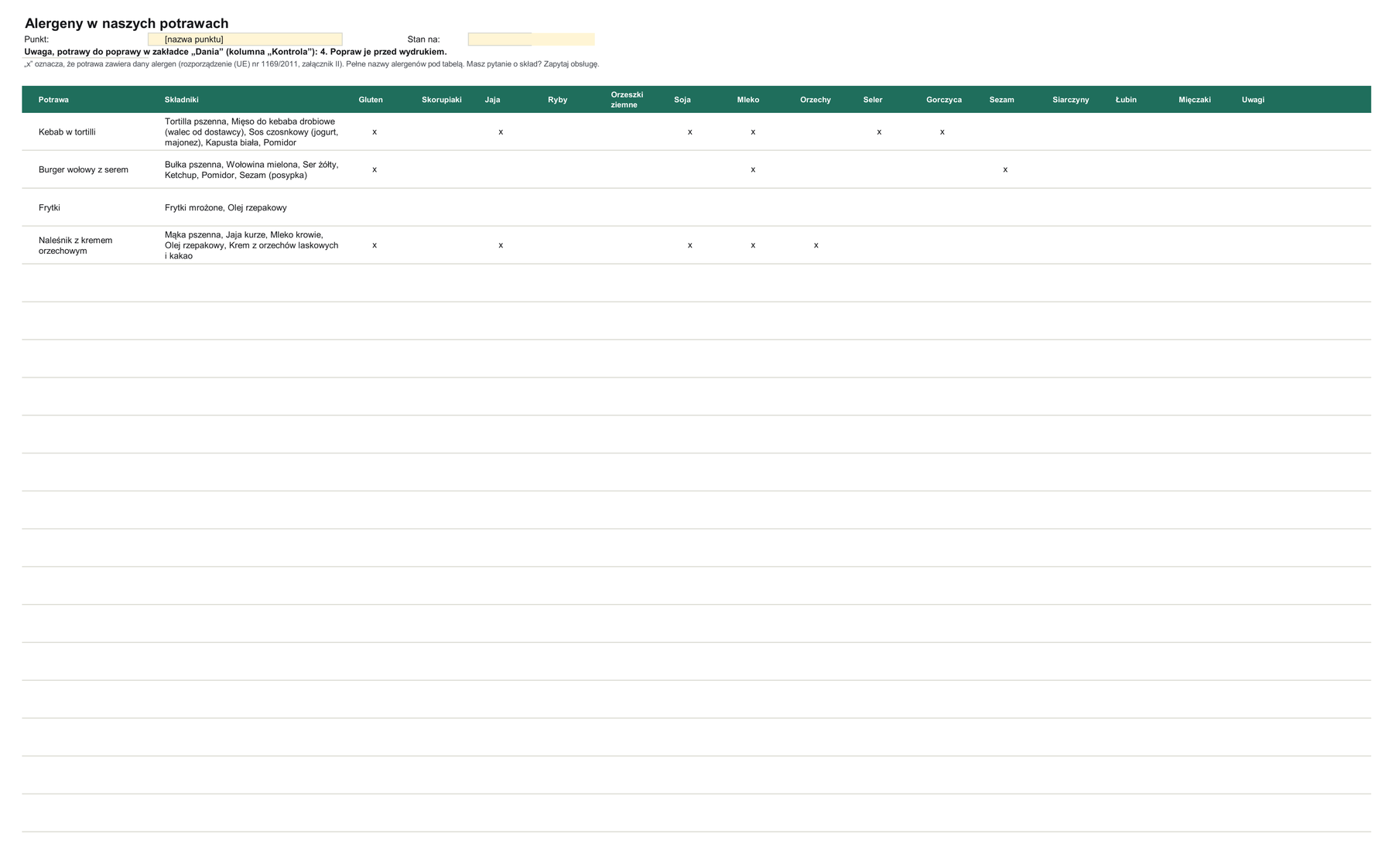This screenshot has width=1399, height=868.
Task: Select the 'Potrawa' column header
Action: (x=53, y=100)
